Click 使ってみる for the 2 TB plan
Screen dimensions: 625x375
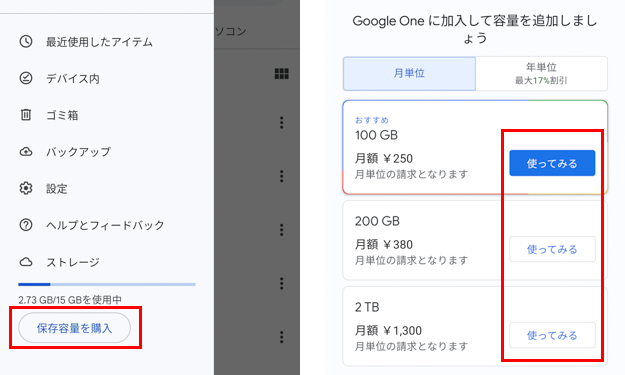coord(552,335)
